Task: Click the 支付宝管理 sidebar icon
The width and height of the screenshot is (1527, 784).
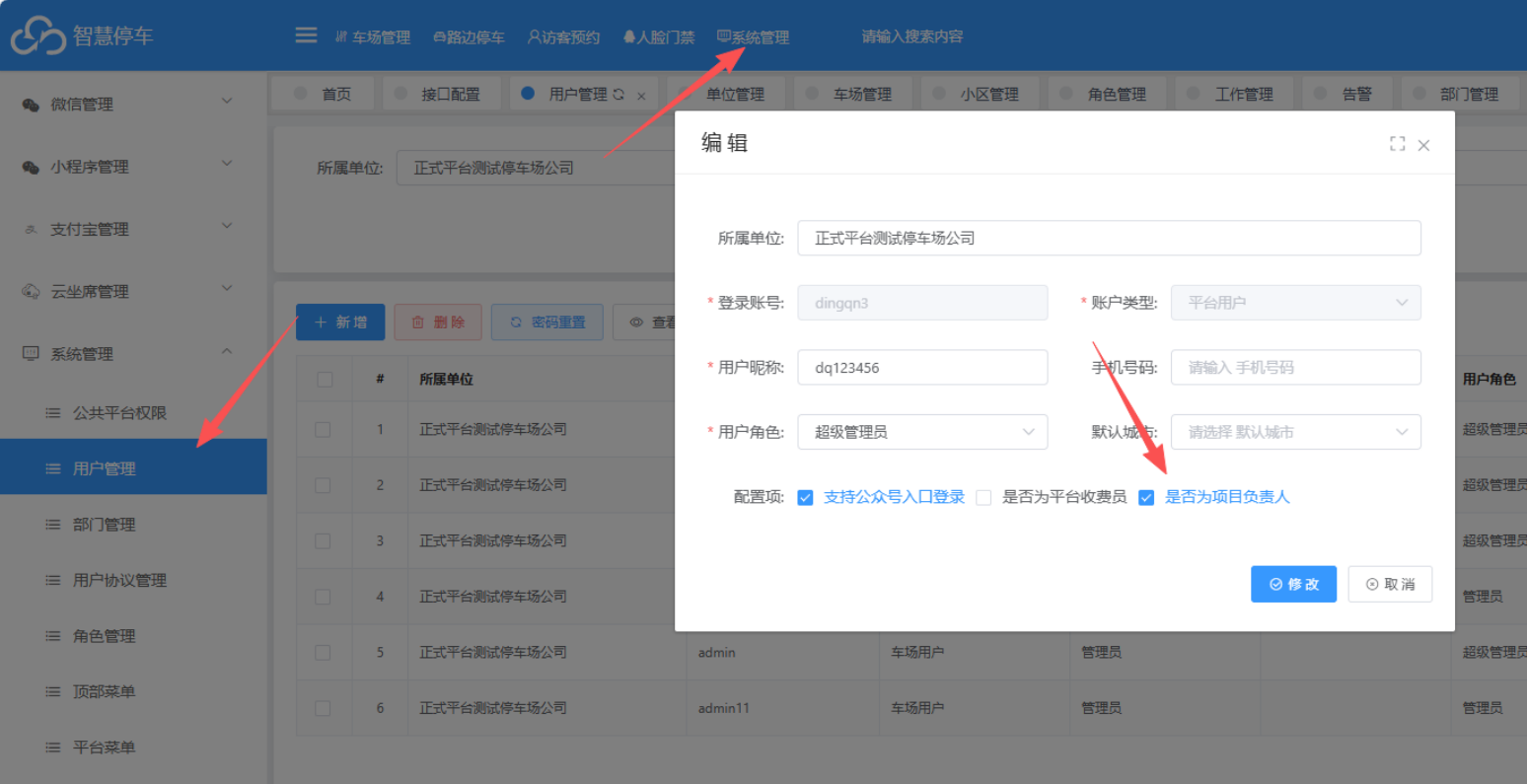Action: tap(31, 230)
